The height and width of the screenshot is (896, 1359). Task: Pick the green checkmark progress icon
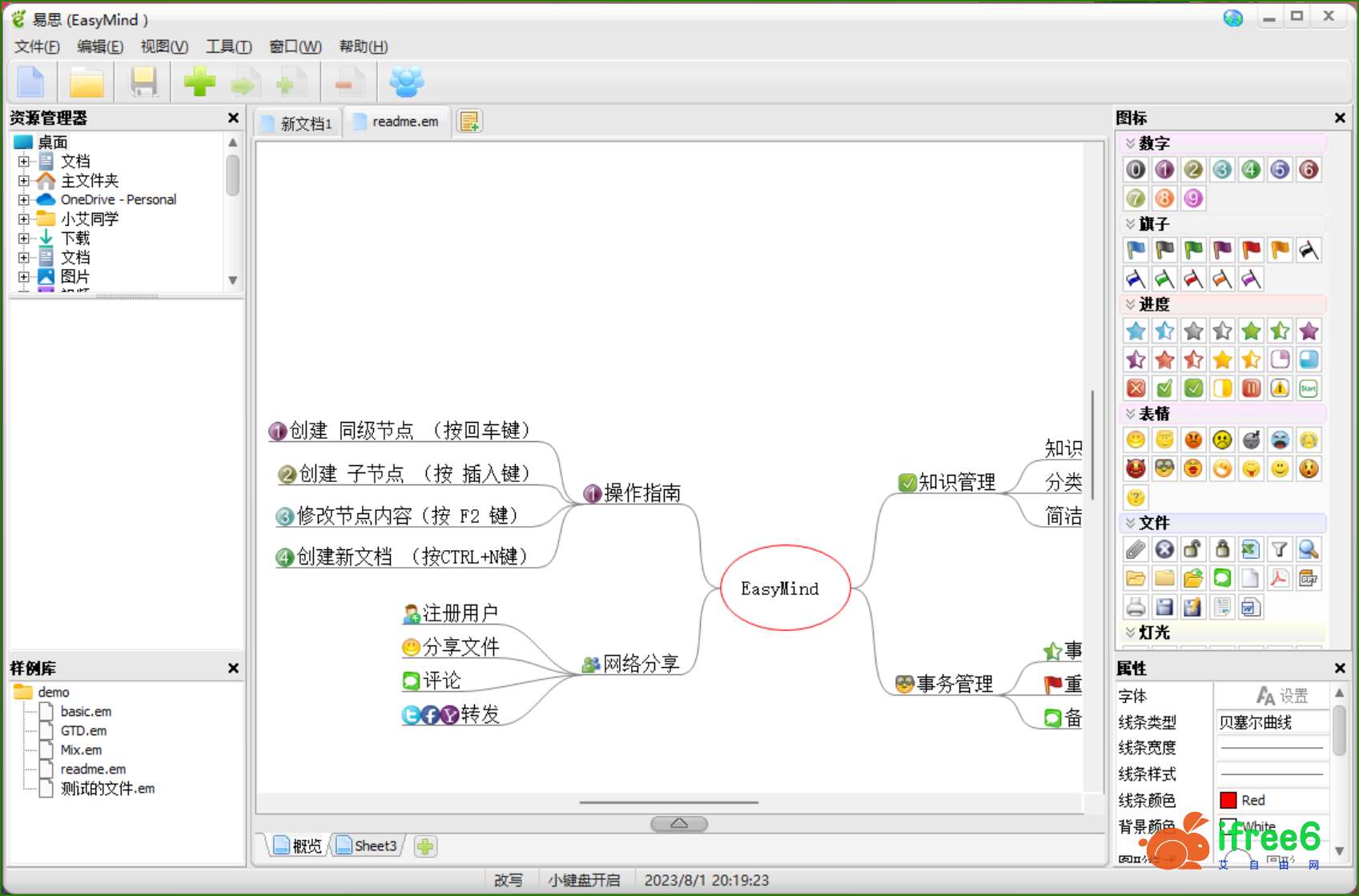[1193, 388]
